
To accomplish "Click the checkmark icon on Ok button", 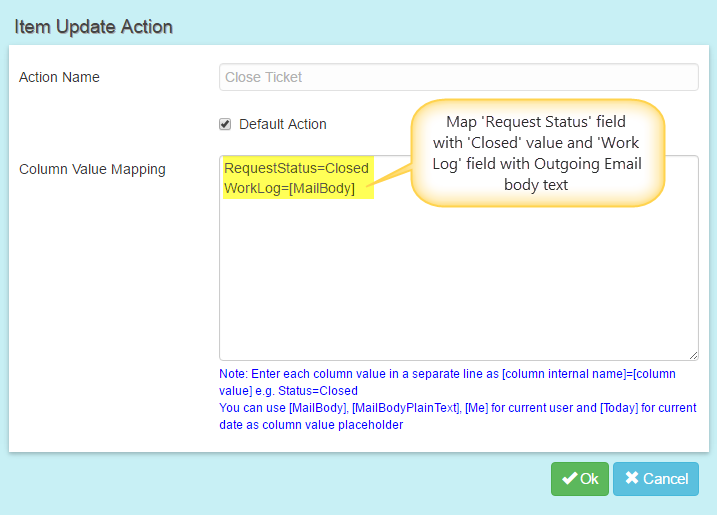I will (x=569, y=478).
